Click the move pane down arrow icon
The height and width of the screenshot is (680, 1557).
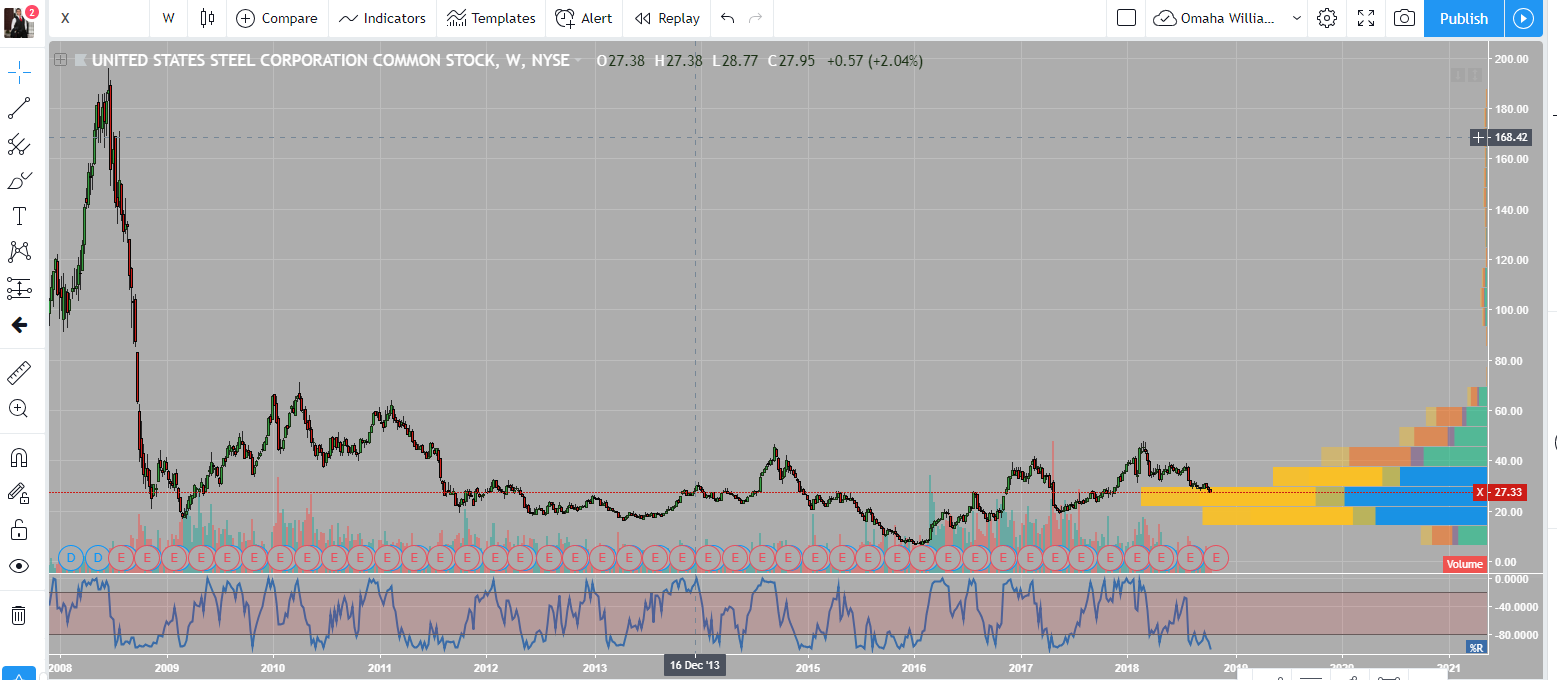(x=1459, y=76)
